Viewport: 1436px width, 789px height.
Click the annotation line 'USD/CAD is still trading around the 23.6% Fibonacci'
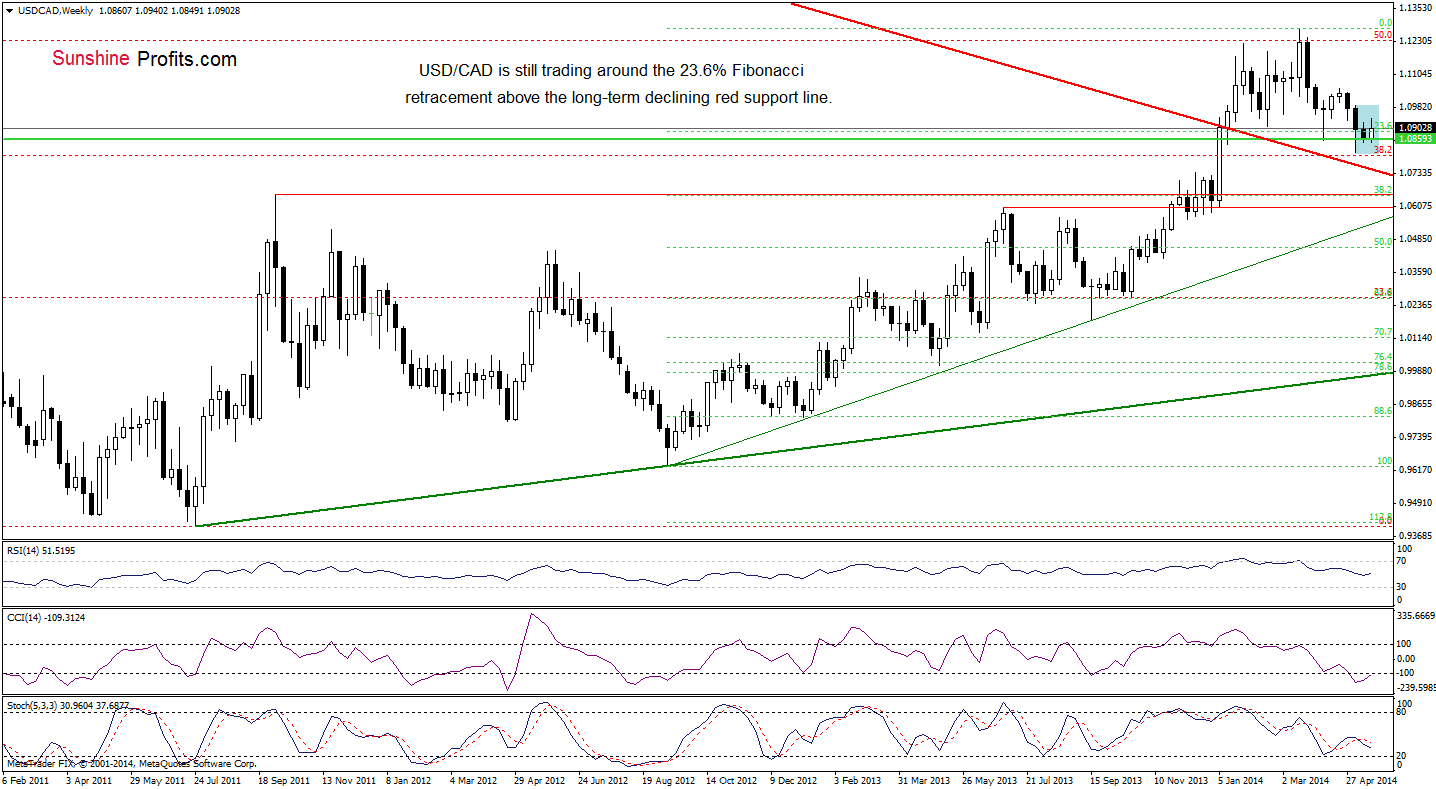pos(610,72)
